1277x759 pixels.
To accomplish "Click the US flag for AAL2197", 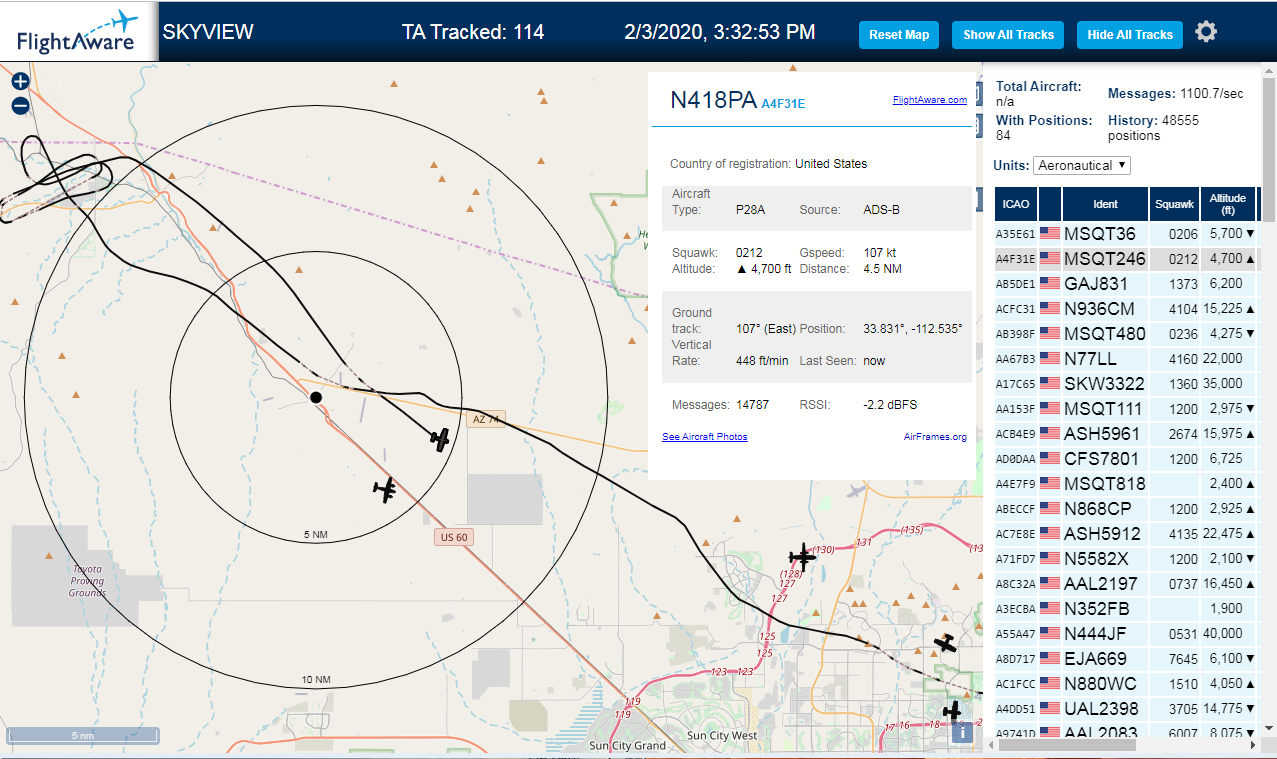I will click(1050, 584).
